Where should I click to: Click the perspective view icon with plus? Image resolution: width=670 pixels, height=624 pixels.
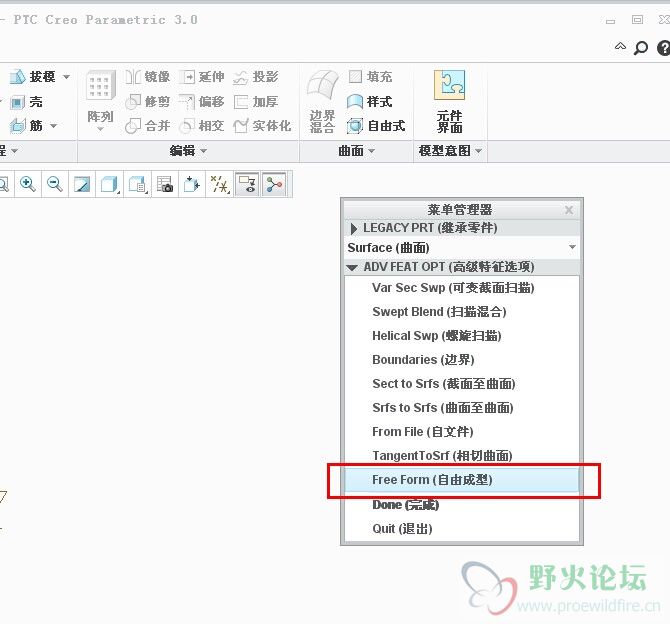click(x=192, y=184)
